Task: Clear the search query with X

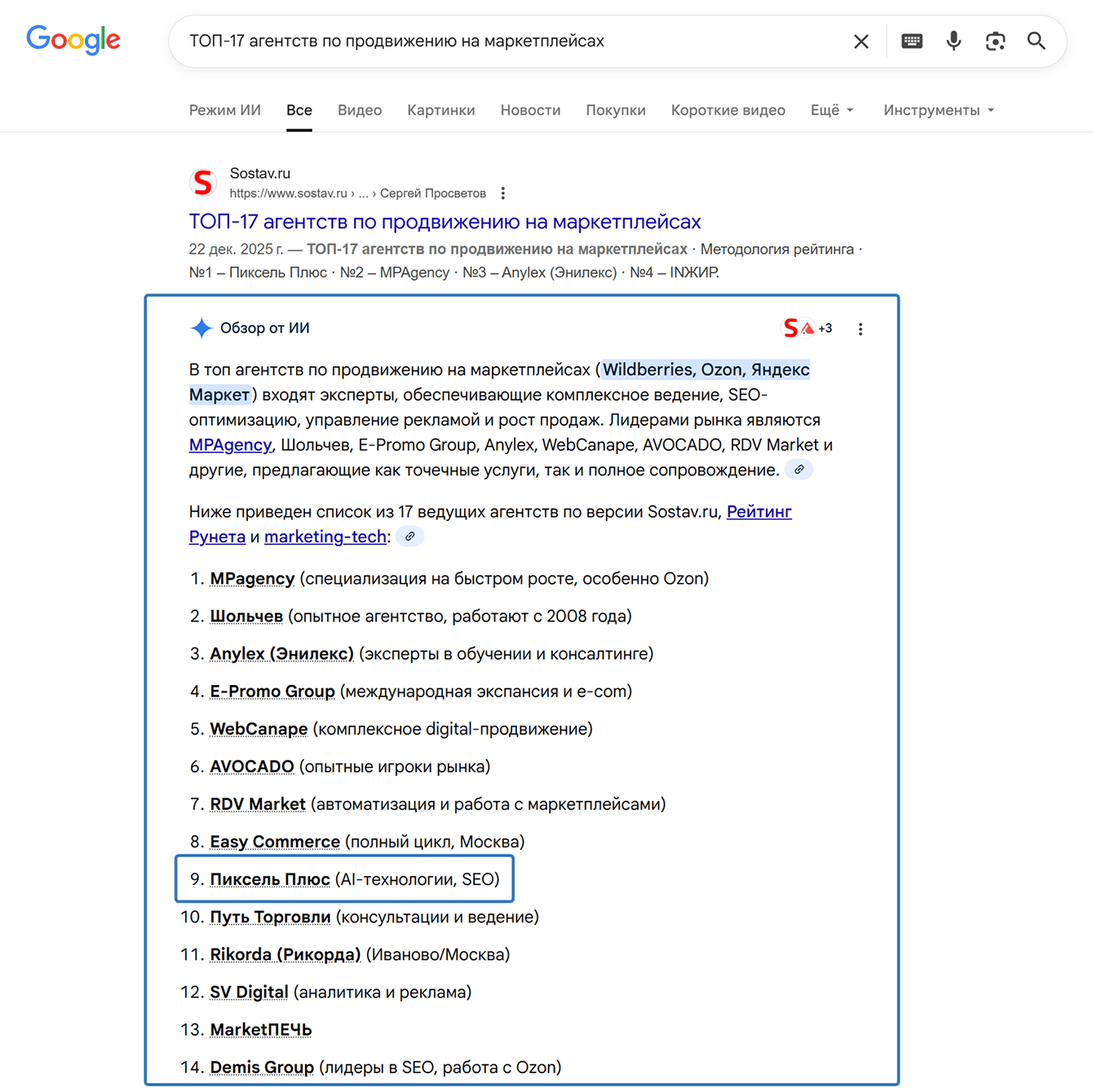Action: 861,42
